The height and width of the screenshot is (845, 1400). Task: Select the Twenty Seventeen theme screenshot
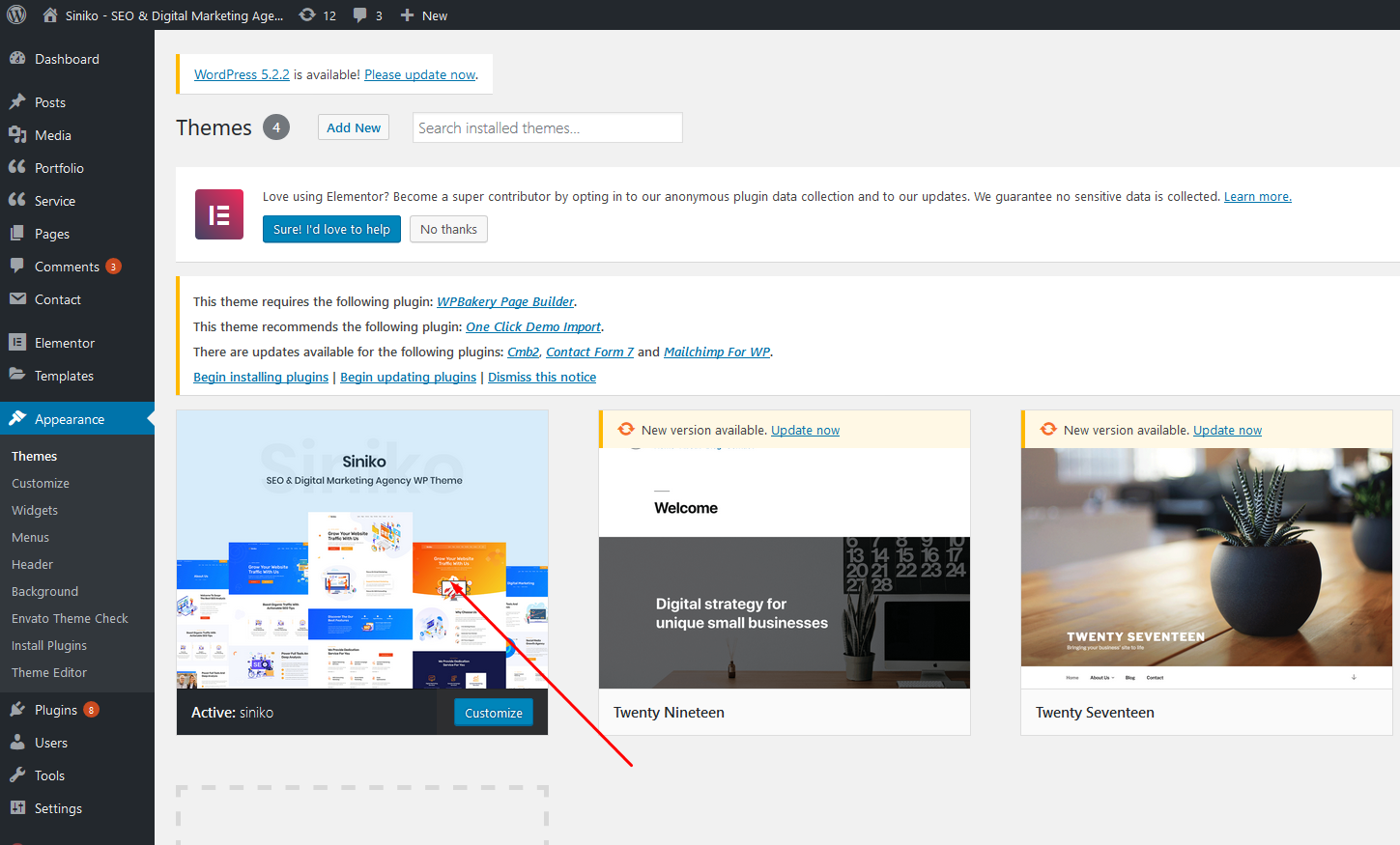point(1207,568)
